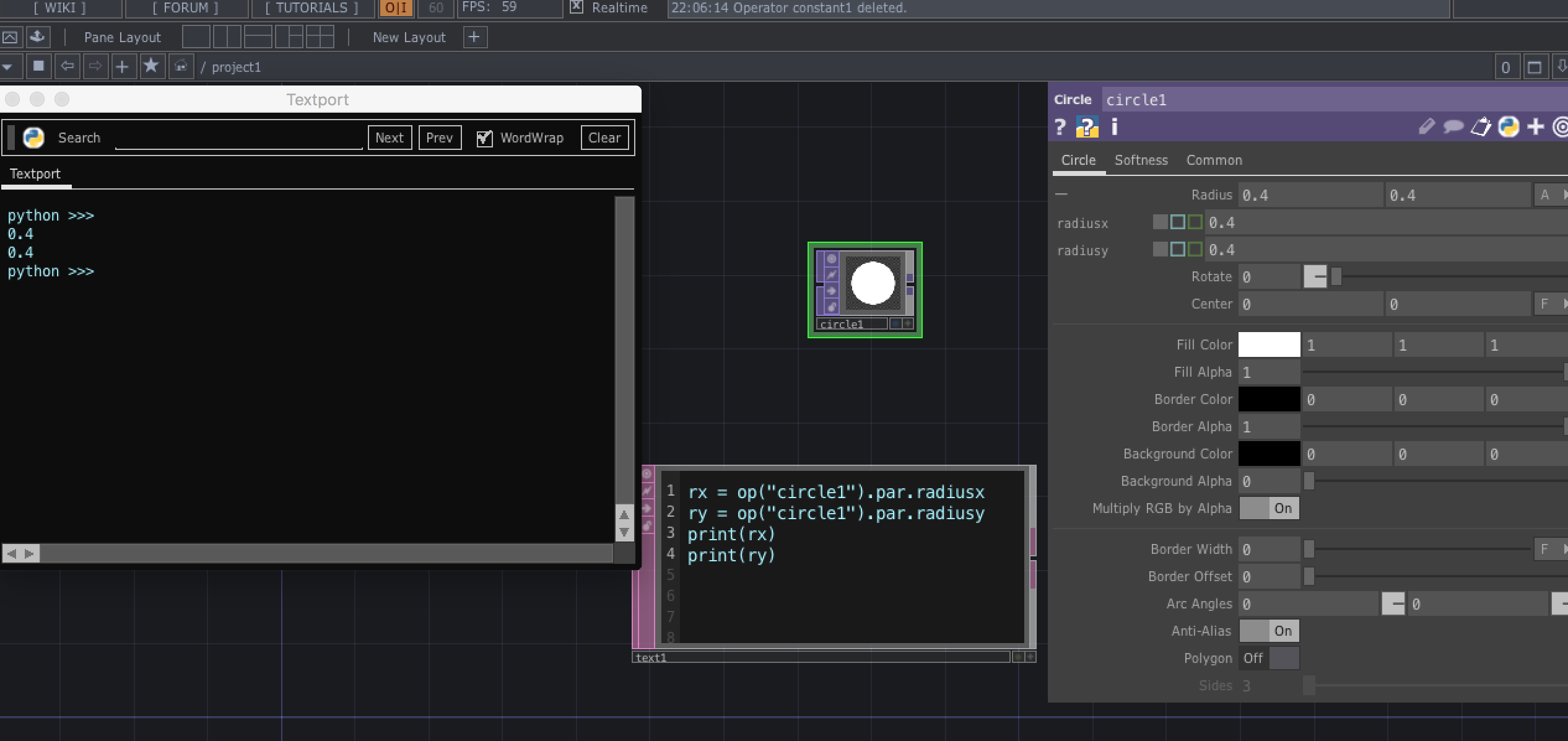Clear the Textport output
1568x741 pixels.
604,138
